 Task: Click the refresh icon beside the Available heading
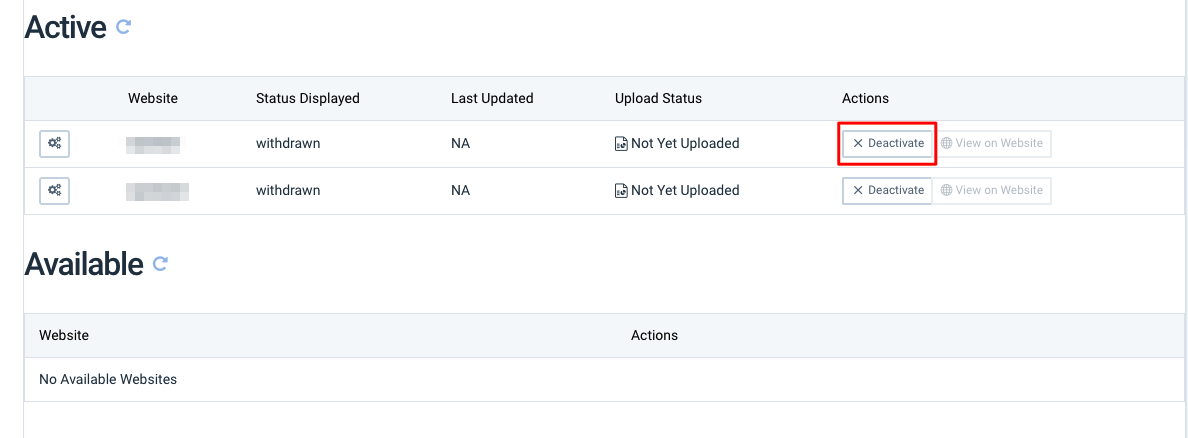tap(160, 264)
